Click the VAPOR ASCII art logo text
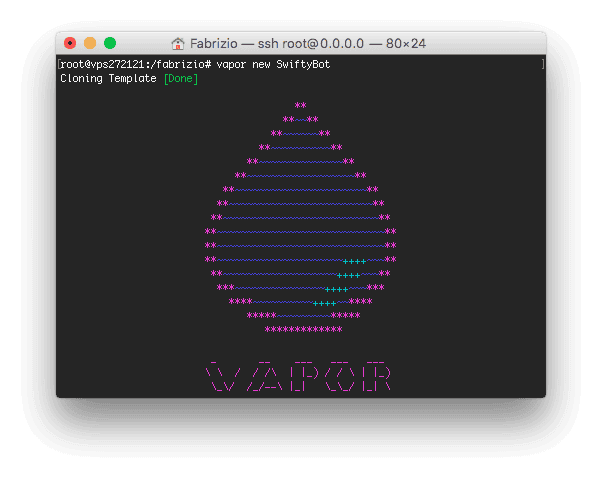 coord(299,376)
